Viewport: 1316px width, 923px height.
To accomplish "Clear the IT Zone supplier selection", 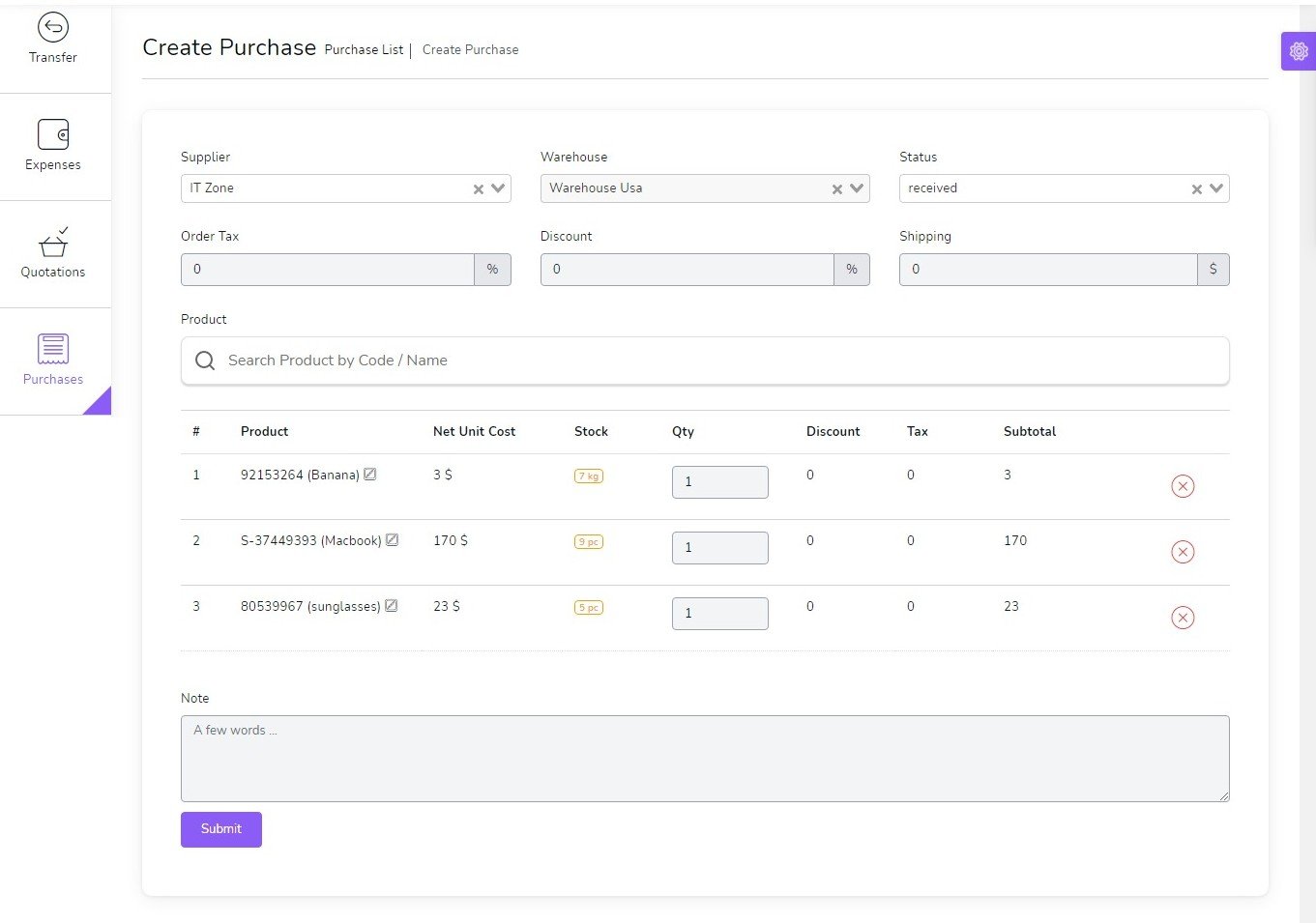I will 478,189.
